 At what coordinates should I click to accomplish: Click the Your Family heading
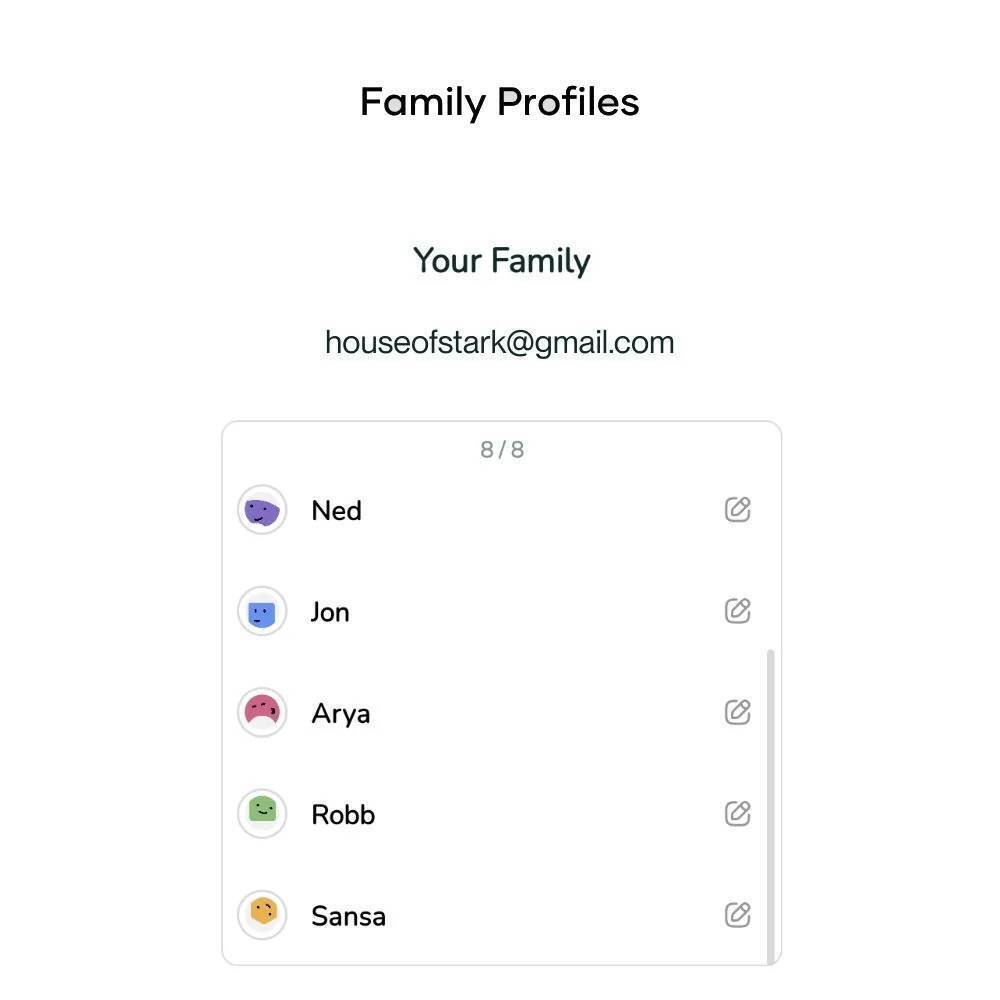pyautogui.click(x=502, y=261)
